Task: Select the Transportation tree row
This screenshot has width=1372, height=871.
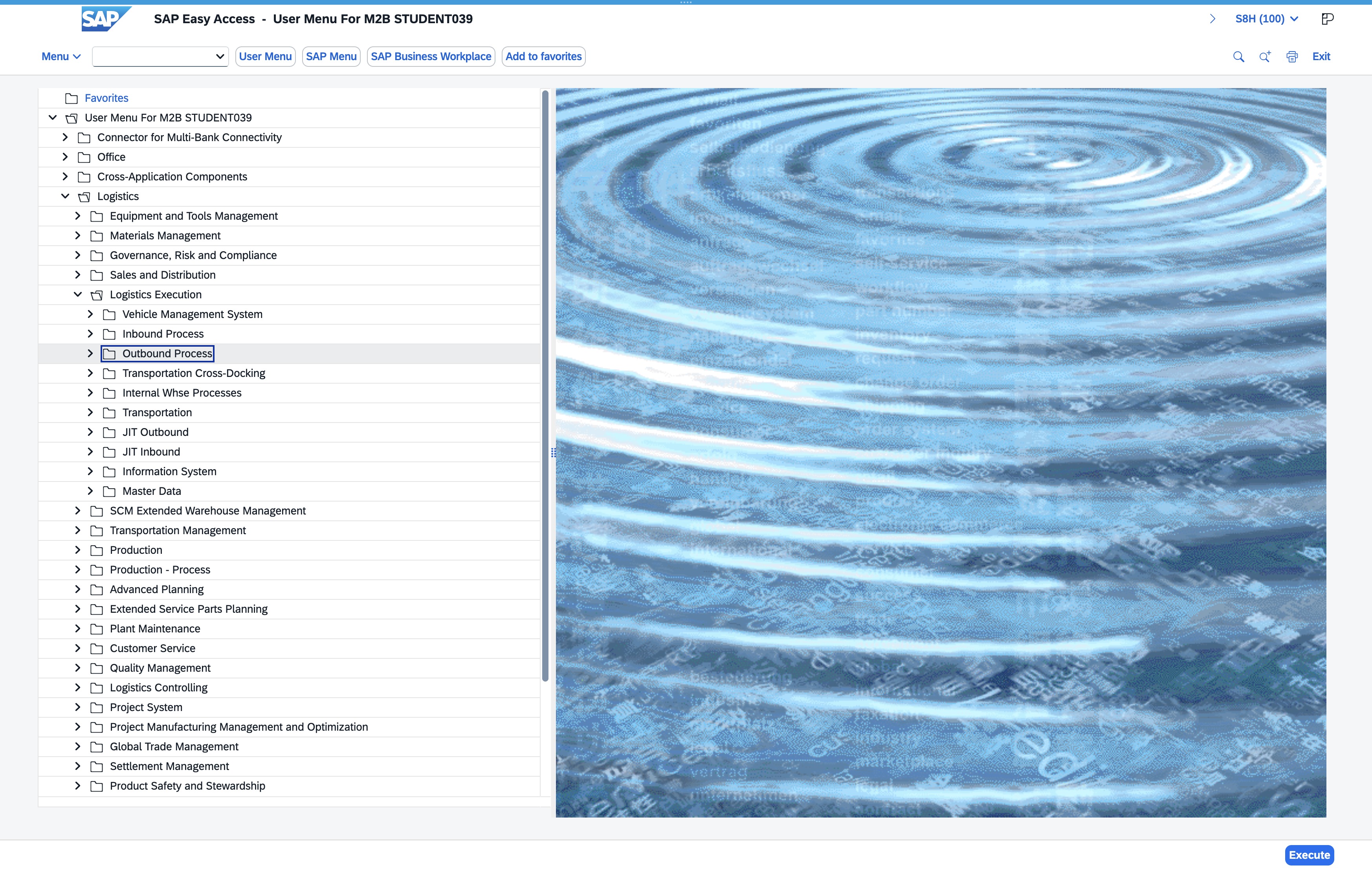Action: point(289,413)
